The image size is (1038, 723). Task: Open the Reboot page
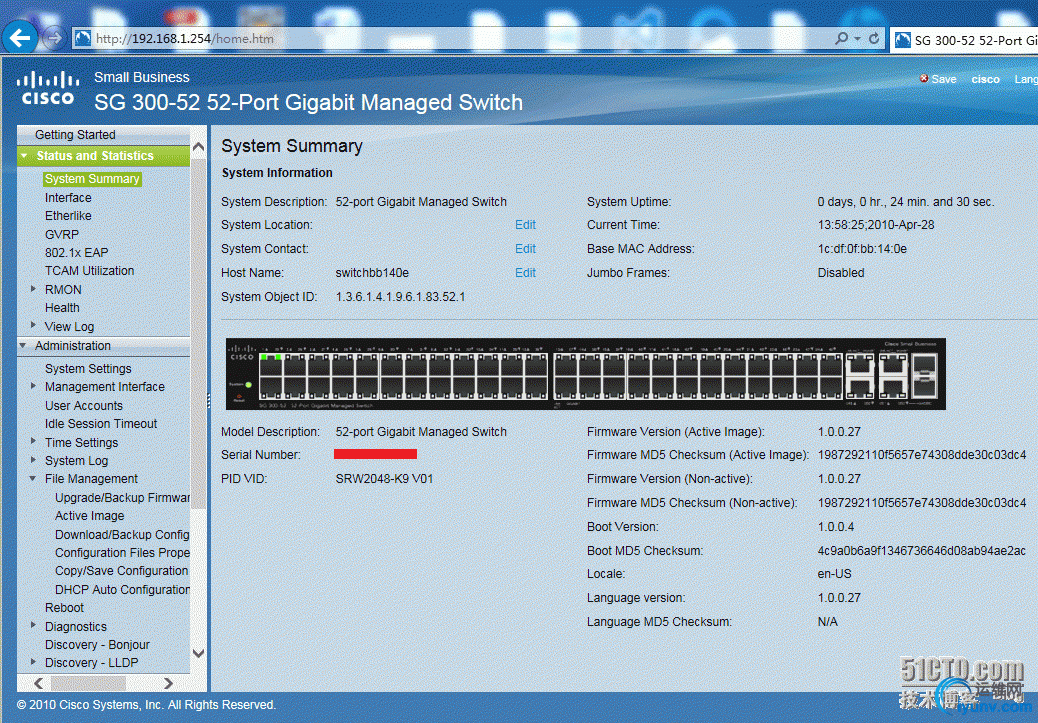(64, 608)
